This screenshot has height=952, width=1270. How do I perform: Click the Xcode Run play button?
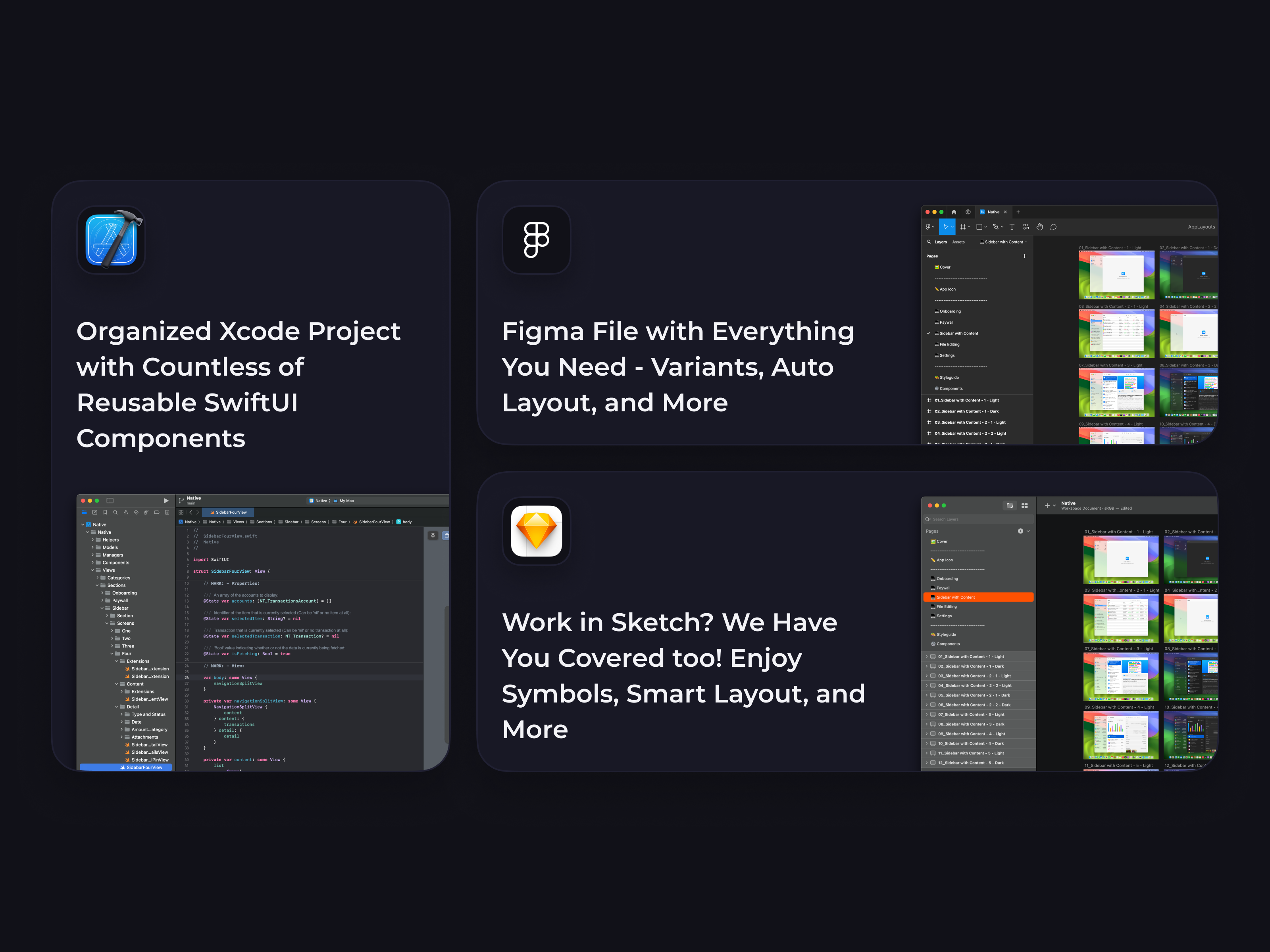point(166,500)
